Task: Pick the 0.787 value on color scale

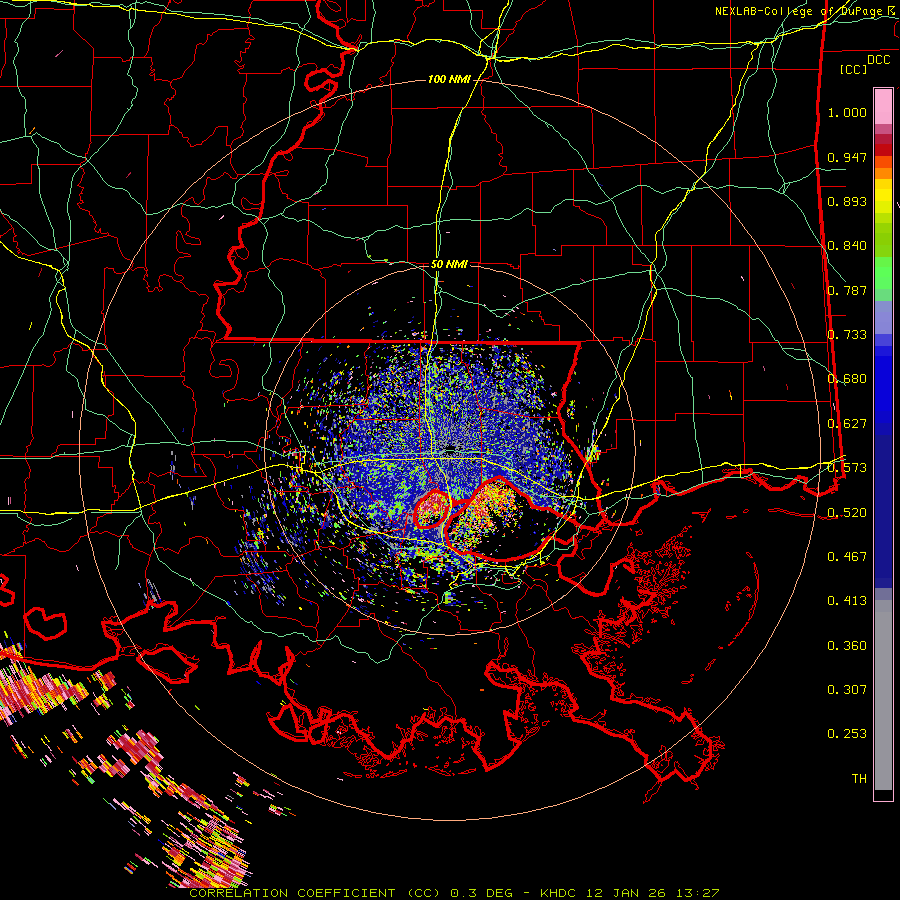Action: pos(847,290)
